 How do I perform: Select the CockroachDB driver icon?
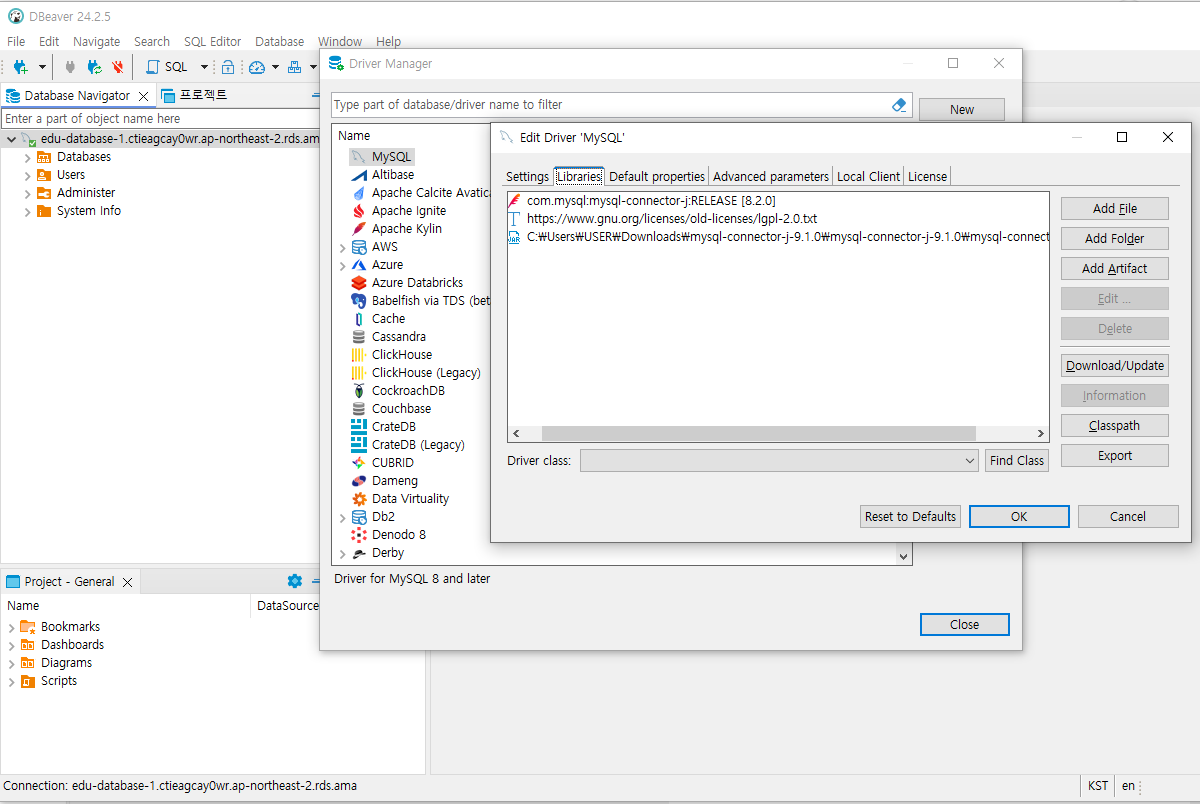[x=359, y=391]
